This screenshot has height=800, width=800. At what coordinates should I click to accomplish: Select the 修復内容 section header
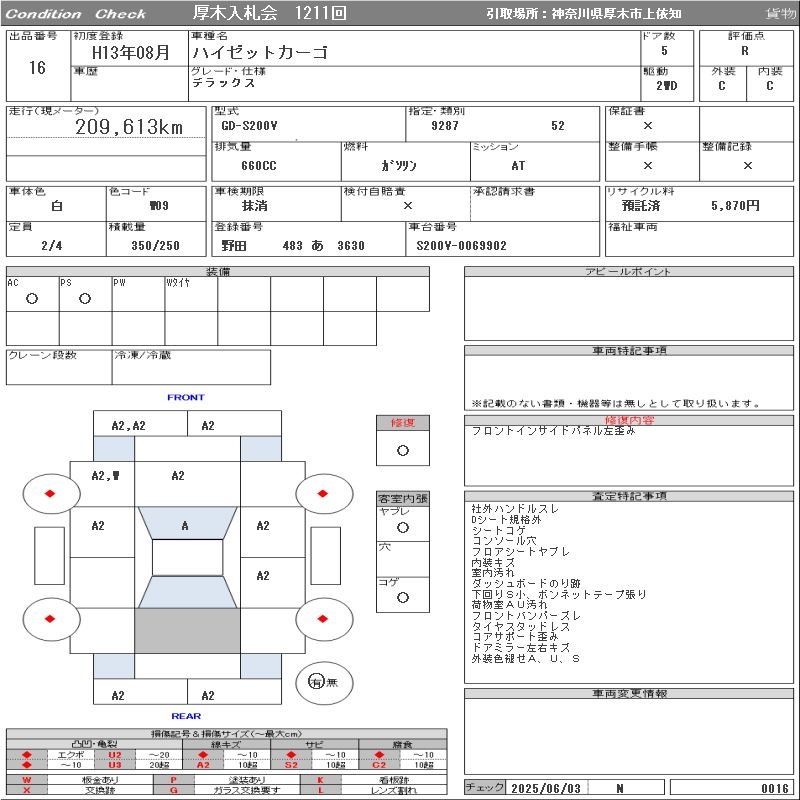tap(629, 421)
